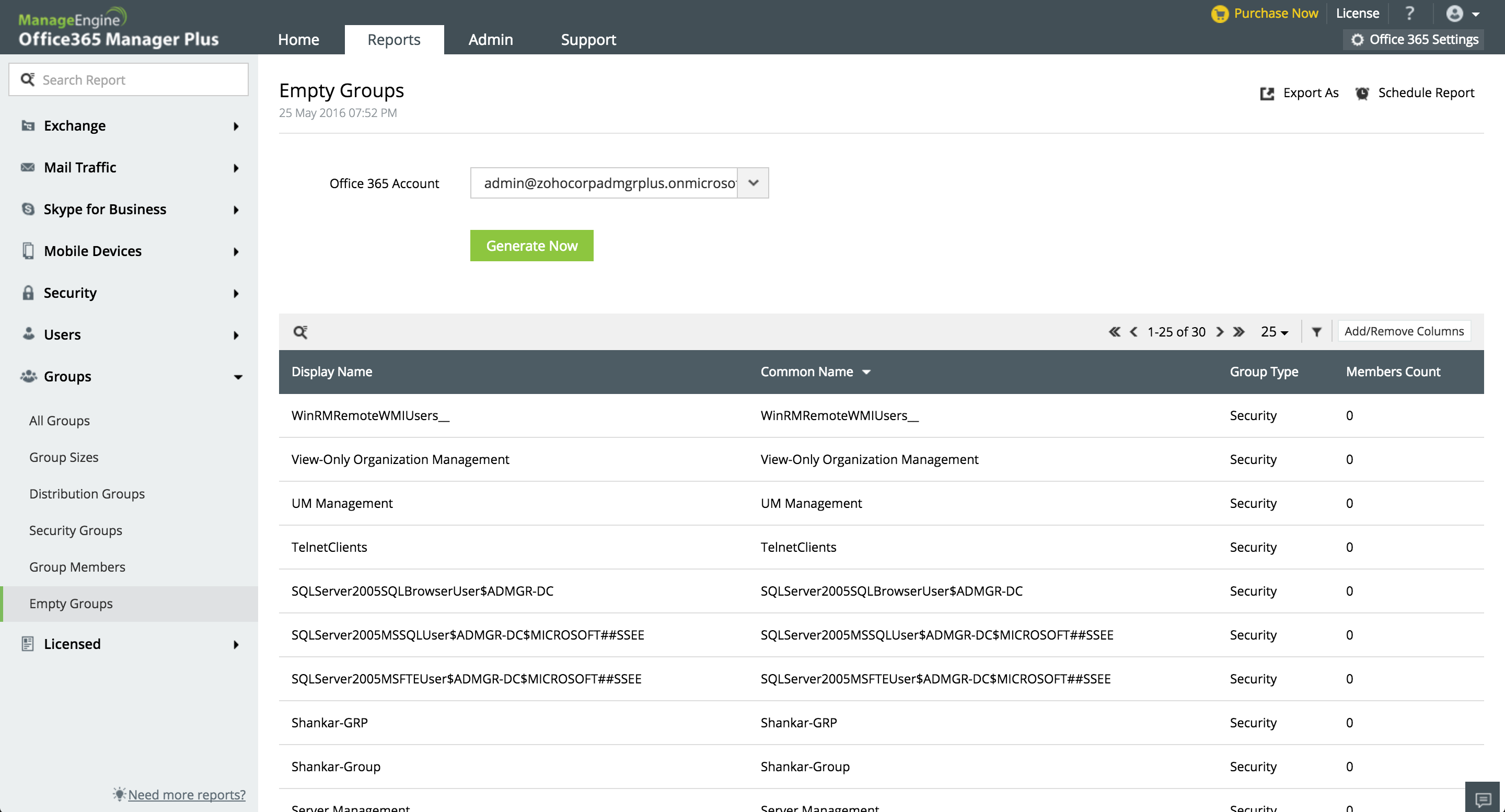Open the user profile avatar menu

[x=1455, y=14]
